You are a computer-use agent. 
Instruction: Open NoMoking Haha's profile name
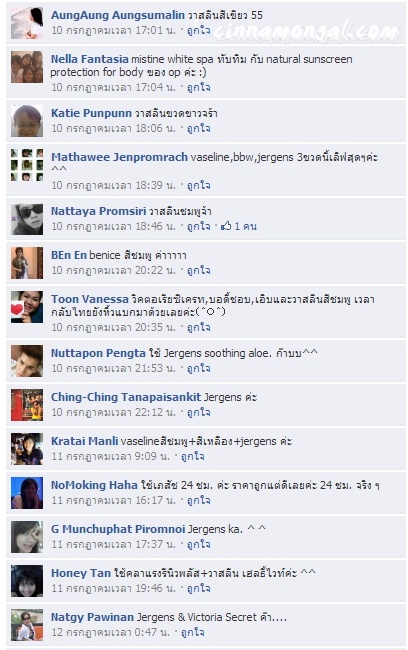point(94,485)
